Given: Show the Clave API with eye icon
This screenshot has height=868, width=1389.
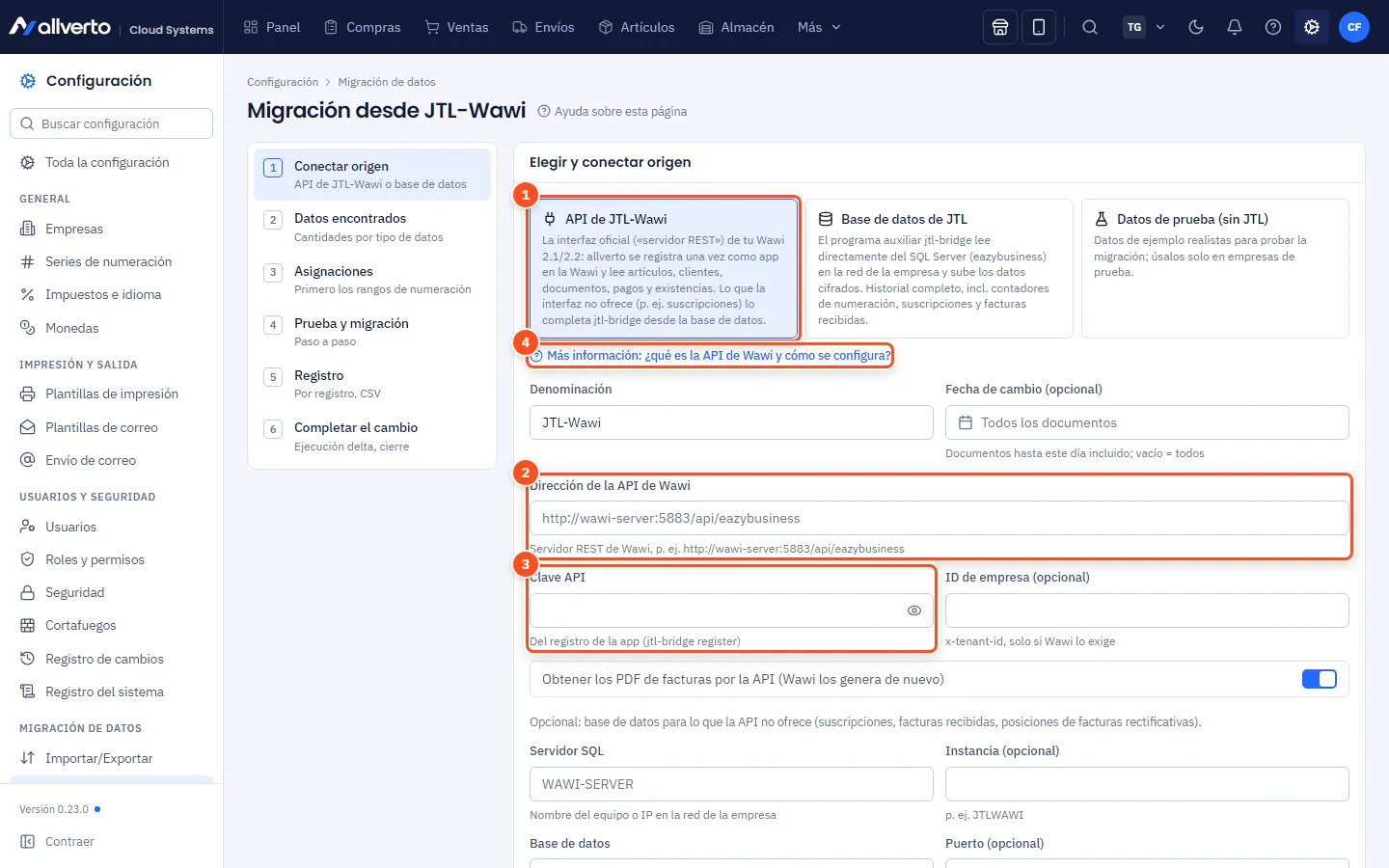Looking at the screenshot, I should [x=914, y=610].
